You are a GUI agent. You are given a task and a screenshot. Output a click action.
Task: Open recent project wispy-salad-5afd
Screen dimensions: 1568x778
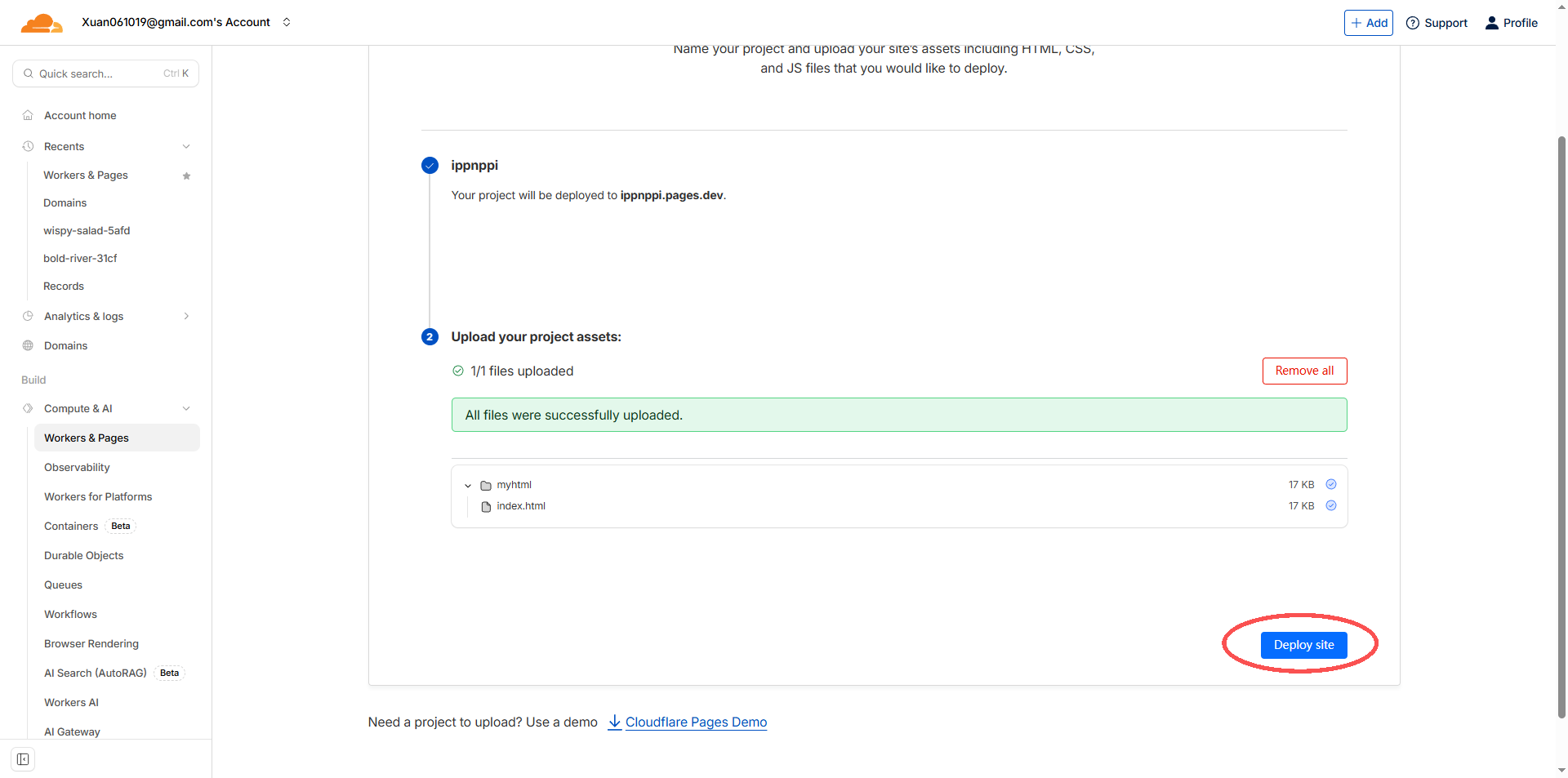coord(87,230)
